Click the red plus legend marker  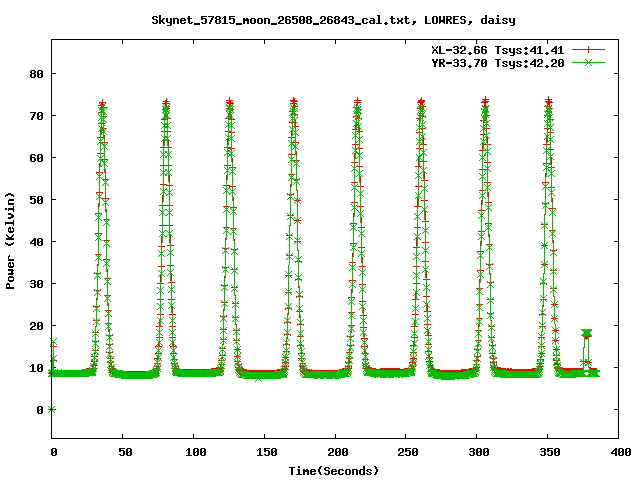[588, 50]
